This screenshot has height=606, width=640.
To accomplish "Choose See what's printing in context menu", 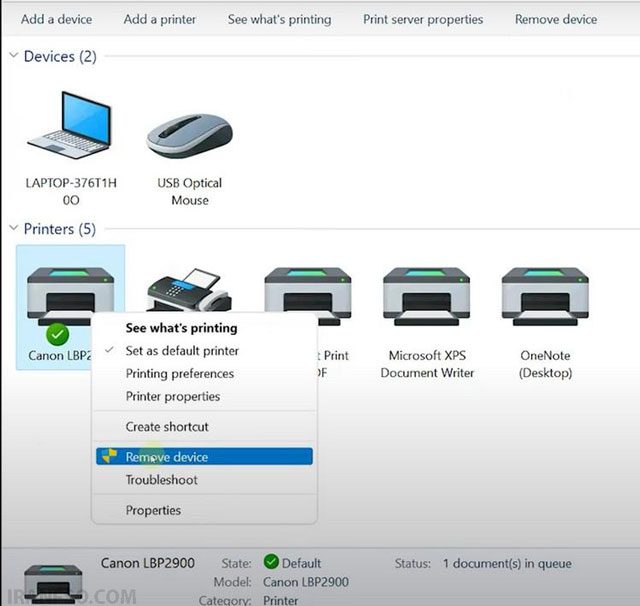I will (x=204, y=328).
